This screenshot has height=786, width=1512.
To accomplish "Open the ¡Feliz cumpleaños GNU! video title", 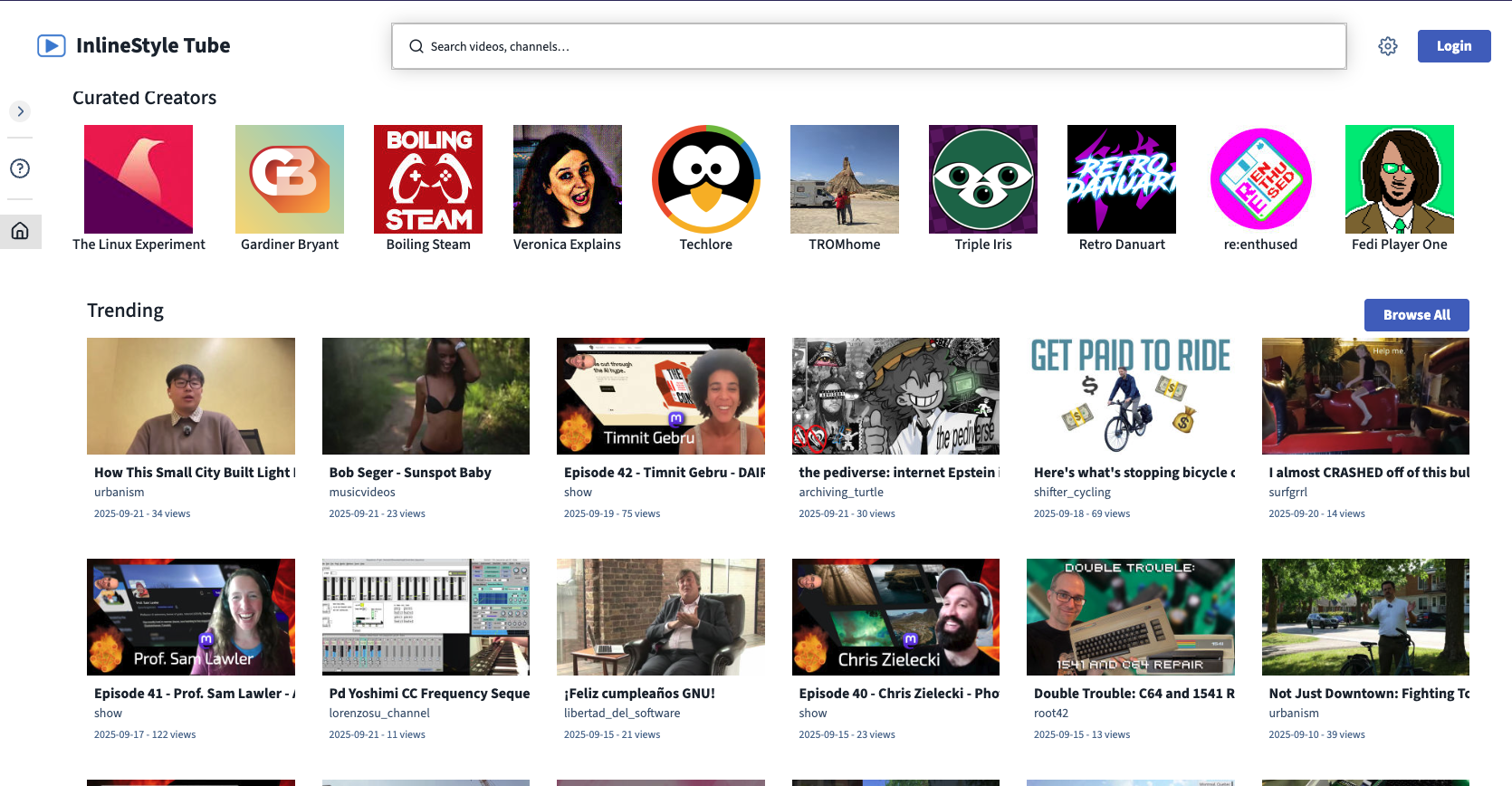I will point(639,694).
